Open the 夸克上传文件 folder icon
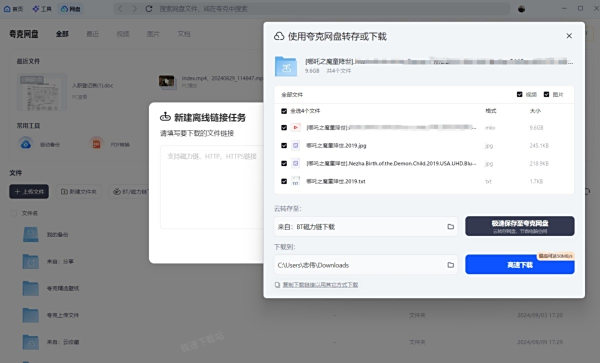The width and height of the screenshot is (600, 363). 31,315
